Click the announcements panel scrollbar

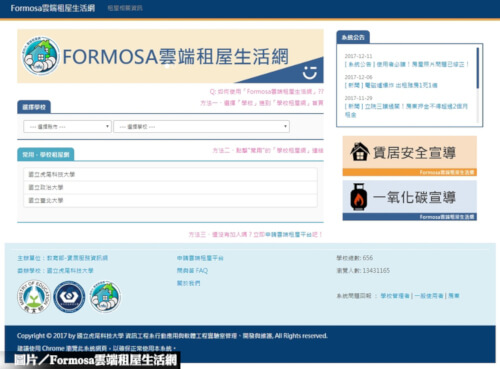pos(478,68)
